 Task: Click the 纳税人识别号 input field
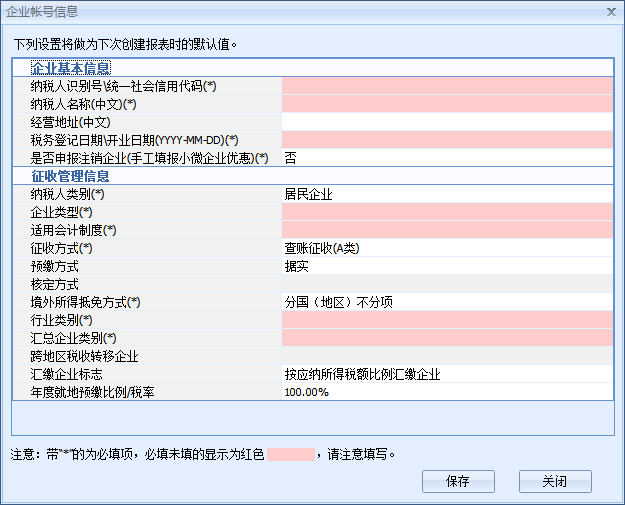point(446,86)
